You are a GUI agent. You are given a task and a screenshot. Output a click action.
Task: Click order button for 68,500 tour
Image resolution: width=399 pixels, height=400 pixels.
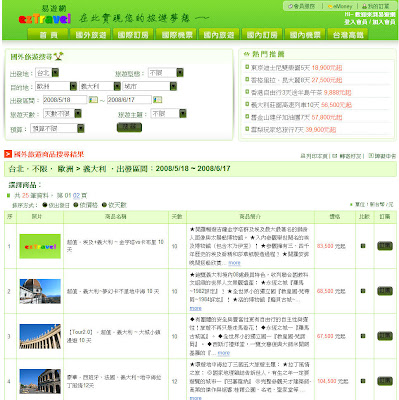(x=385, y=291)
